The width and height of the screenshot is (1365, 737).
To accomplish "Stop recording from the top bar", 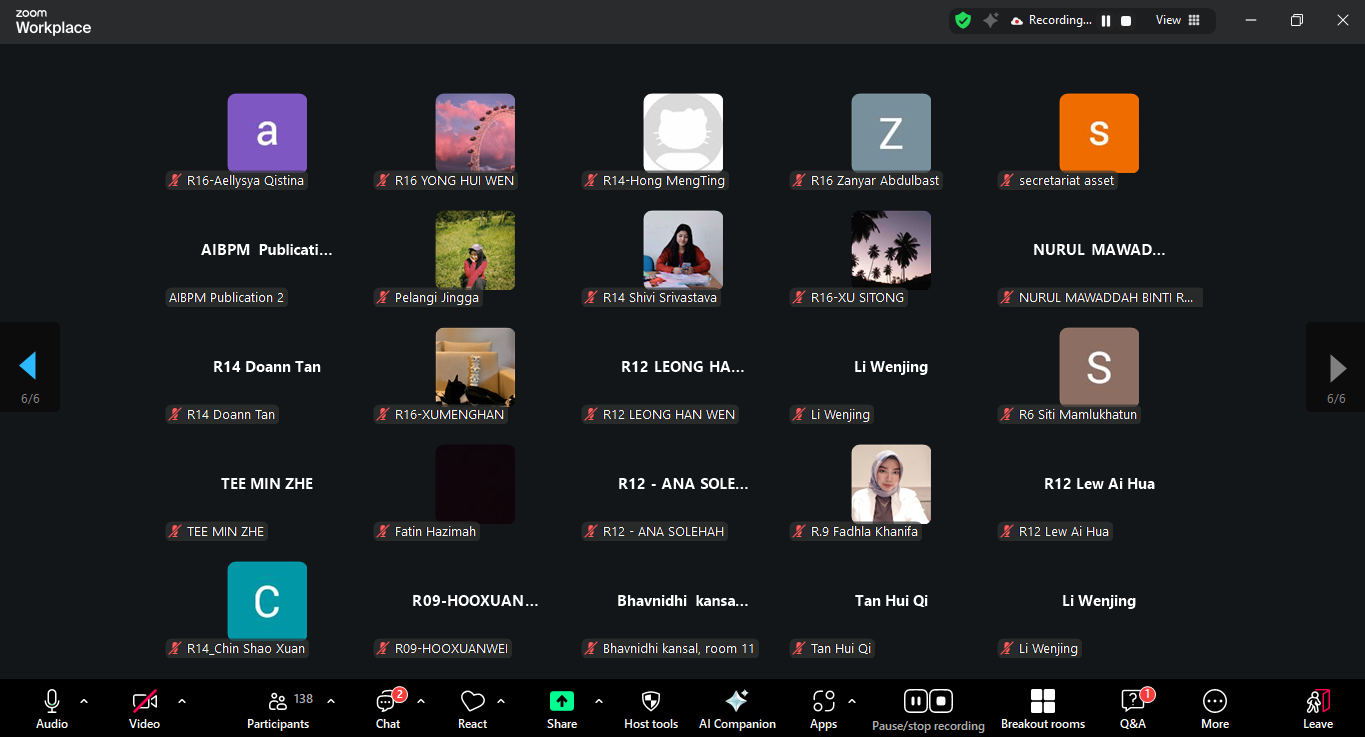I will (x=1126, y=21).
